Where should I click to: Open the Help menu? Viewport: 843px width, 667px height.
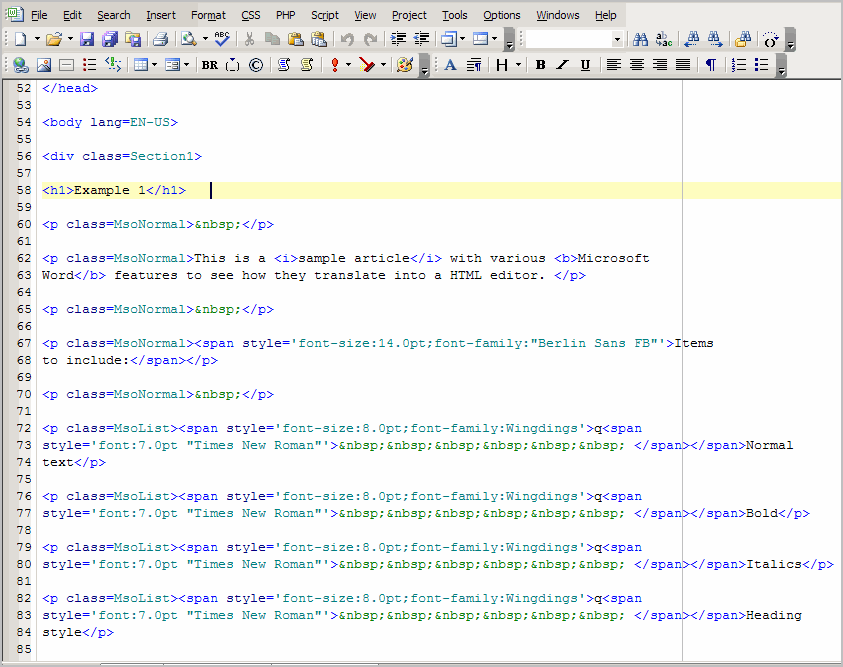pyautogui.click(x=605, y=15)
